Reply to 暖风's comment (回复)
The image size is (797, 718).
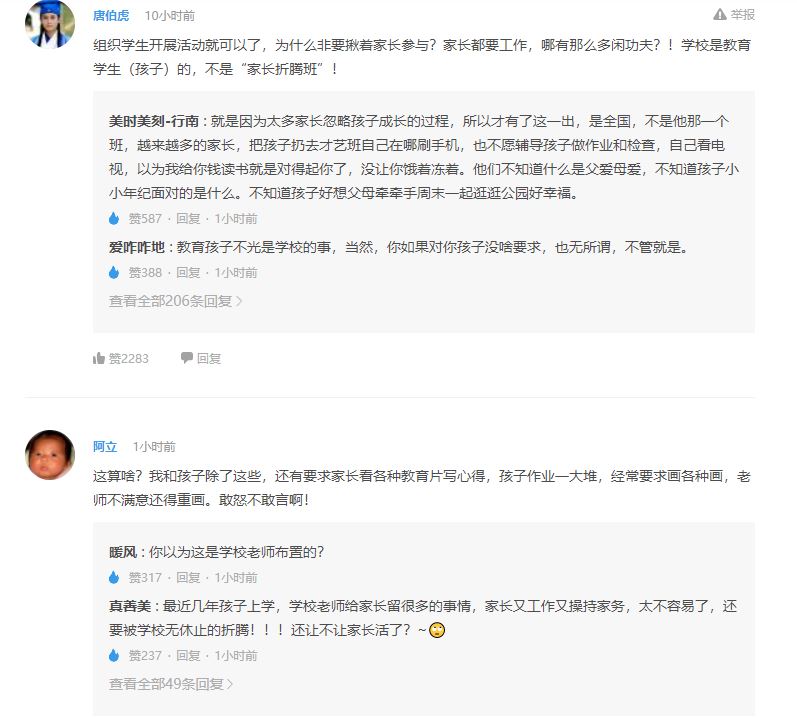[188, 578]
